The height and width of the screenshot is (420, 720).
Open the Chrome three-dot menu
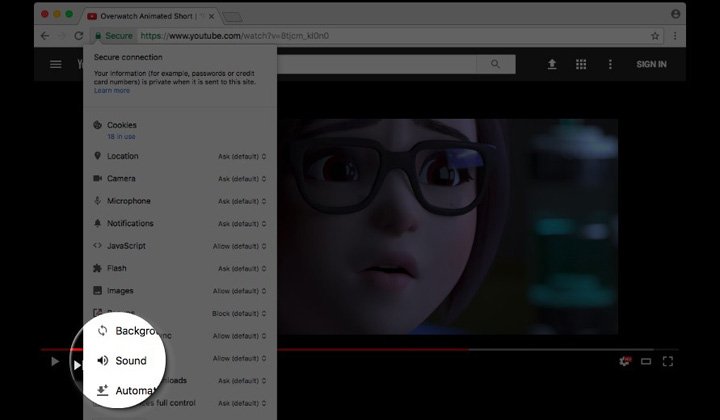tap(675, 36)
